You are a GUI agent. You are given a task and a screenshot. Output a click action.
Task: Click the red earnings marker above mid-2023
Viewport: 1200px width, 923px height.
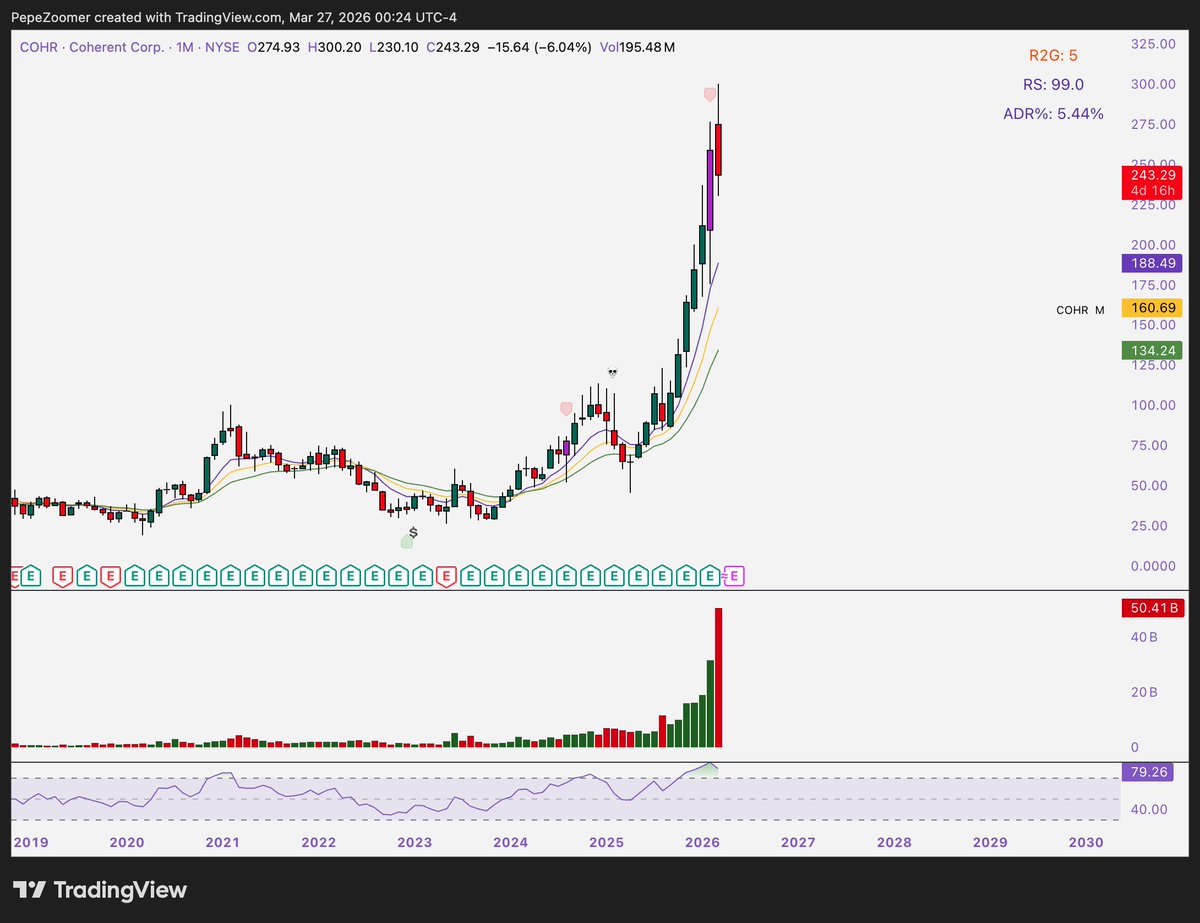click(x=446, y=576)
